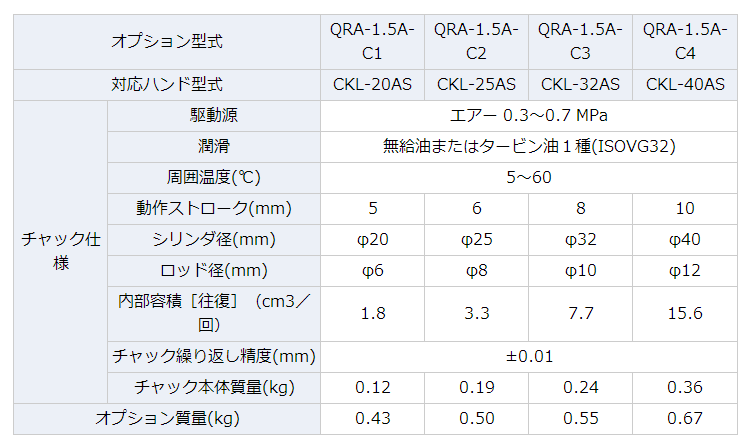Select the φ25 cylinder diameter cell
Image resolution: width=746 pixels, height=442 pixels.
point(476,240)
